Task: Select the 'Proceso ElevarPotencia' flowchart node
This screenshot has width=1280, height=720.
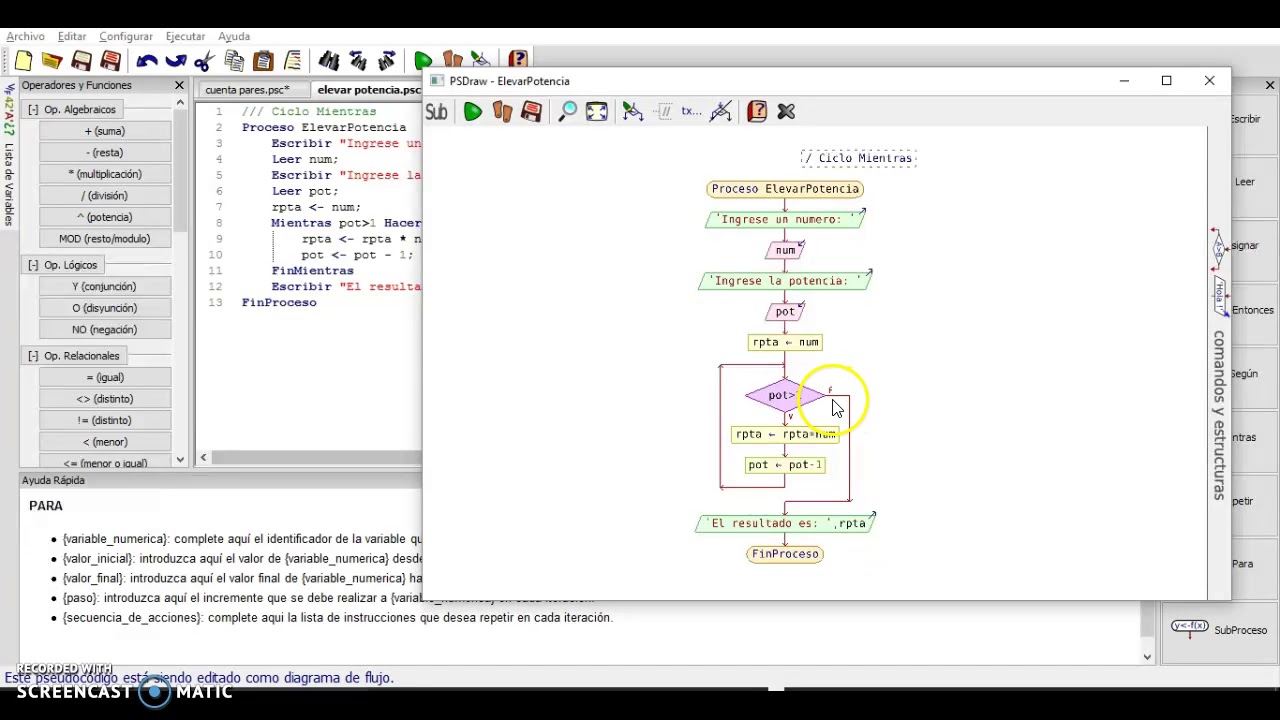Action: coord(785,189)
